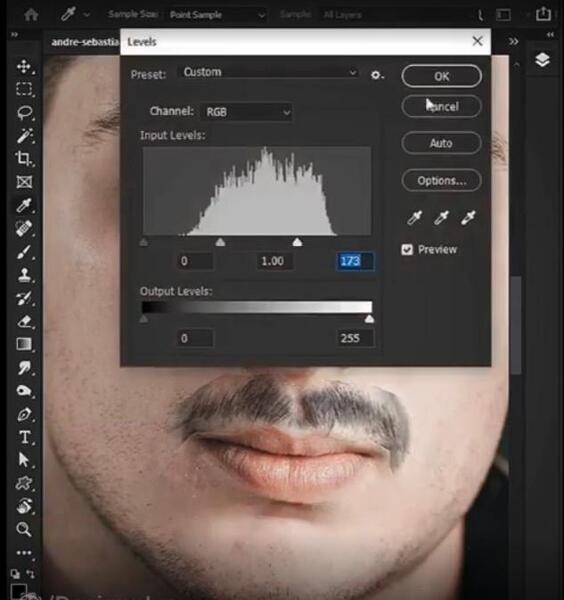Click the input shadows black slider handle
The width and height of the screenshot is (564, 600).
[x=144, y=242]
